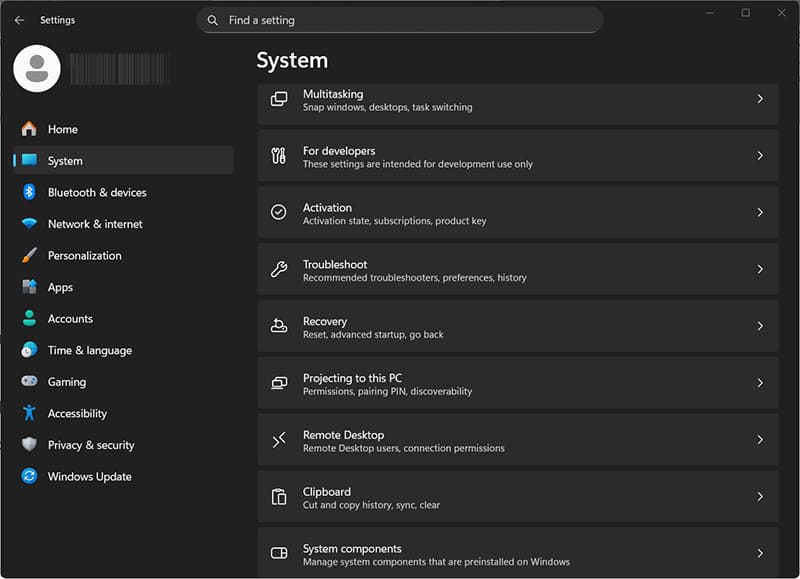The width and height of the screenshot is (800, 579).
Task: Open Accessibility settings label
Action: point(78,414)
